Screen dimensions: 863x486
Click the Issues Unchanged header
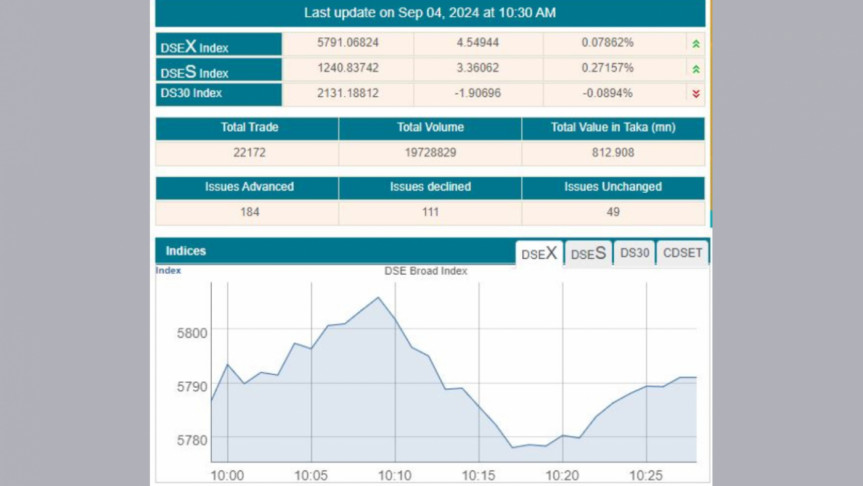613,187
